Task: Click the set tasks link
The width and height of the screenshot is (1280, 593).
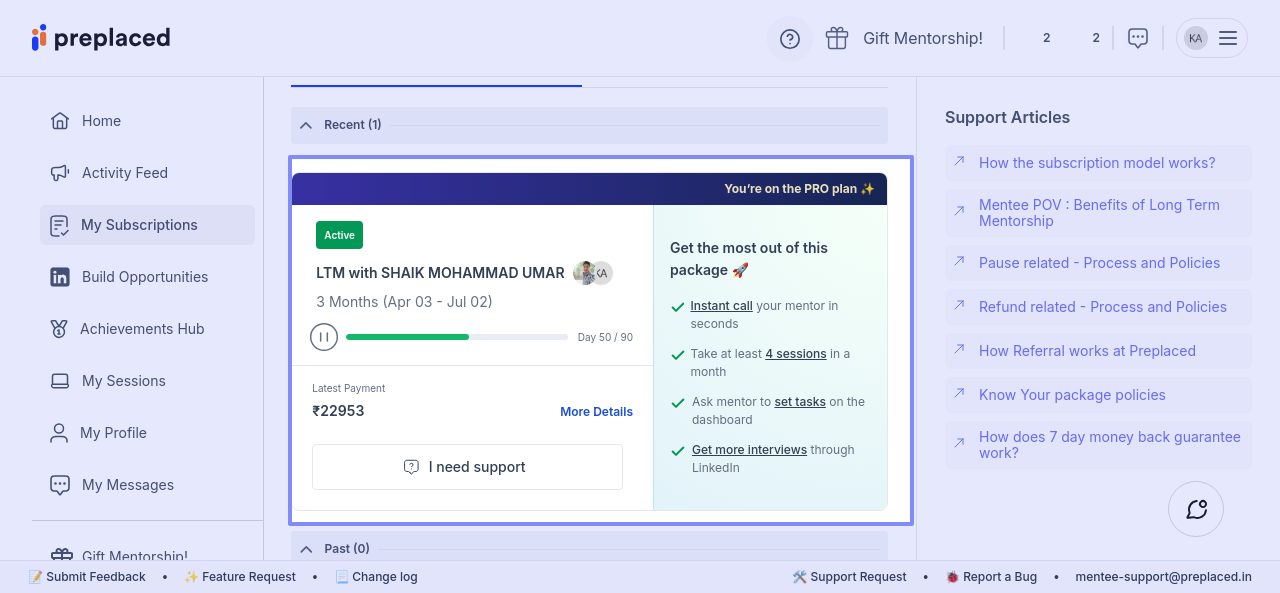Action: [800, 402]
